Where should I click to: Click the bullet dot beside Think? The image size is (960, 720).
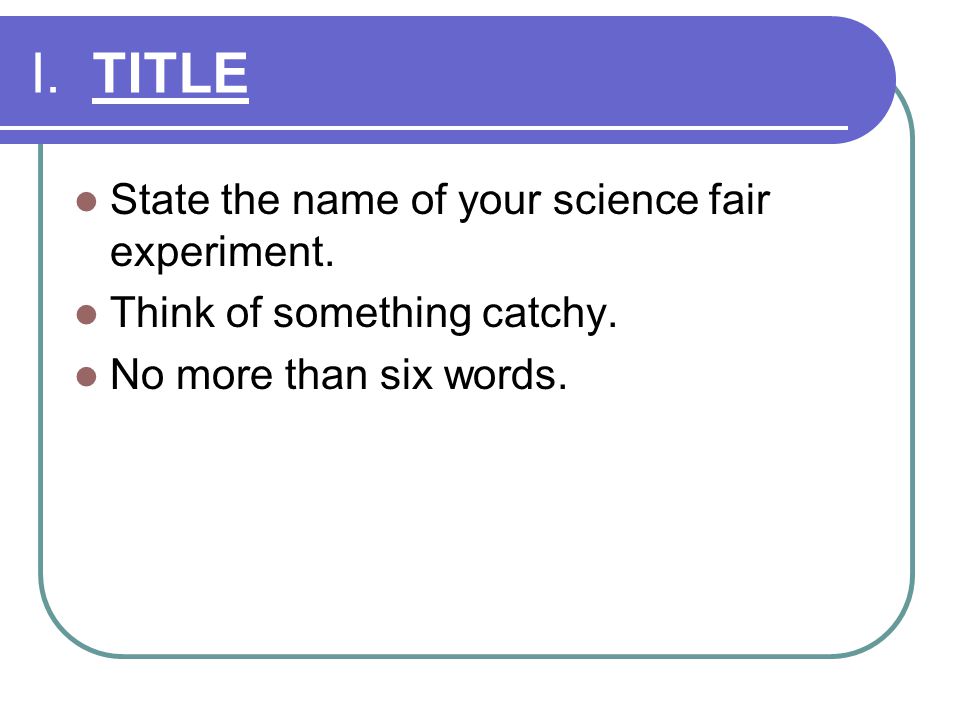(87, 315)
